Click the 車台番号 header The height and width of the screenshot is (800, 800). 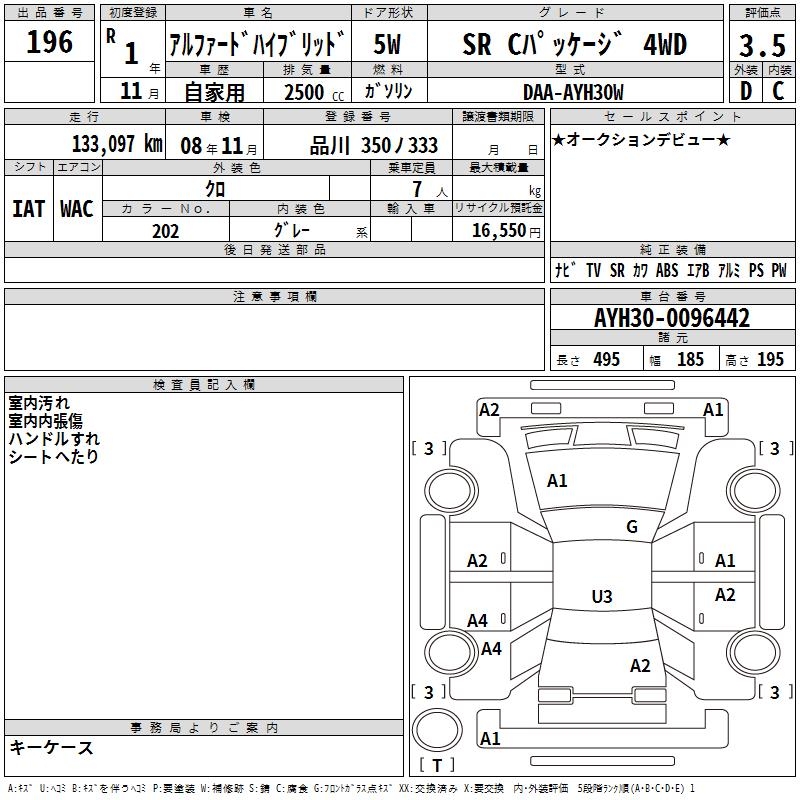click(x=672, y=296)
